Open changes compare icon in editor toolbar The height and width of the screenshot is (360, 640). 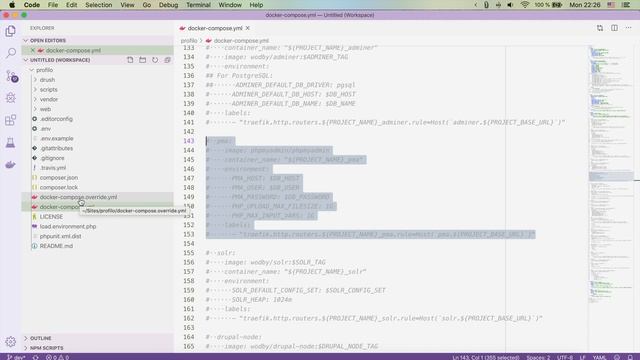(600, 28)
